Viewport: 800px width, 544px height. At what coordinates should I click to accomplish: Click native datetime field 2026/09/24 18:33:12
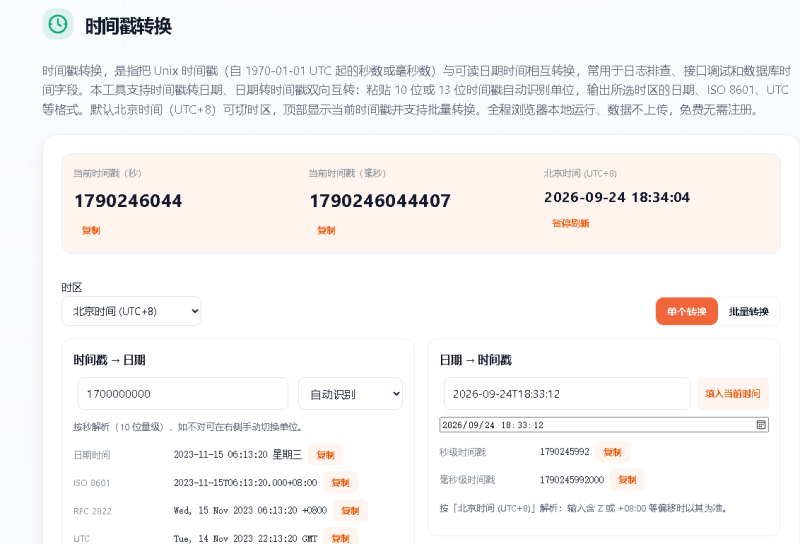point(604,425)
